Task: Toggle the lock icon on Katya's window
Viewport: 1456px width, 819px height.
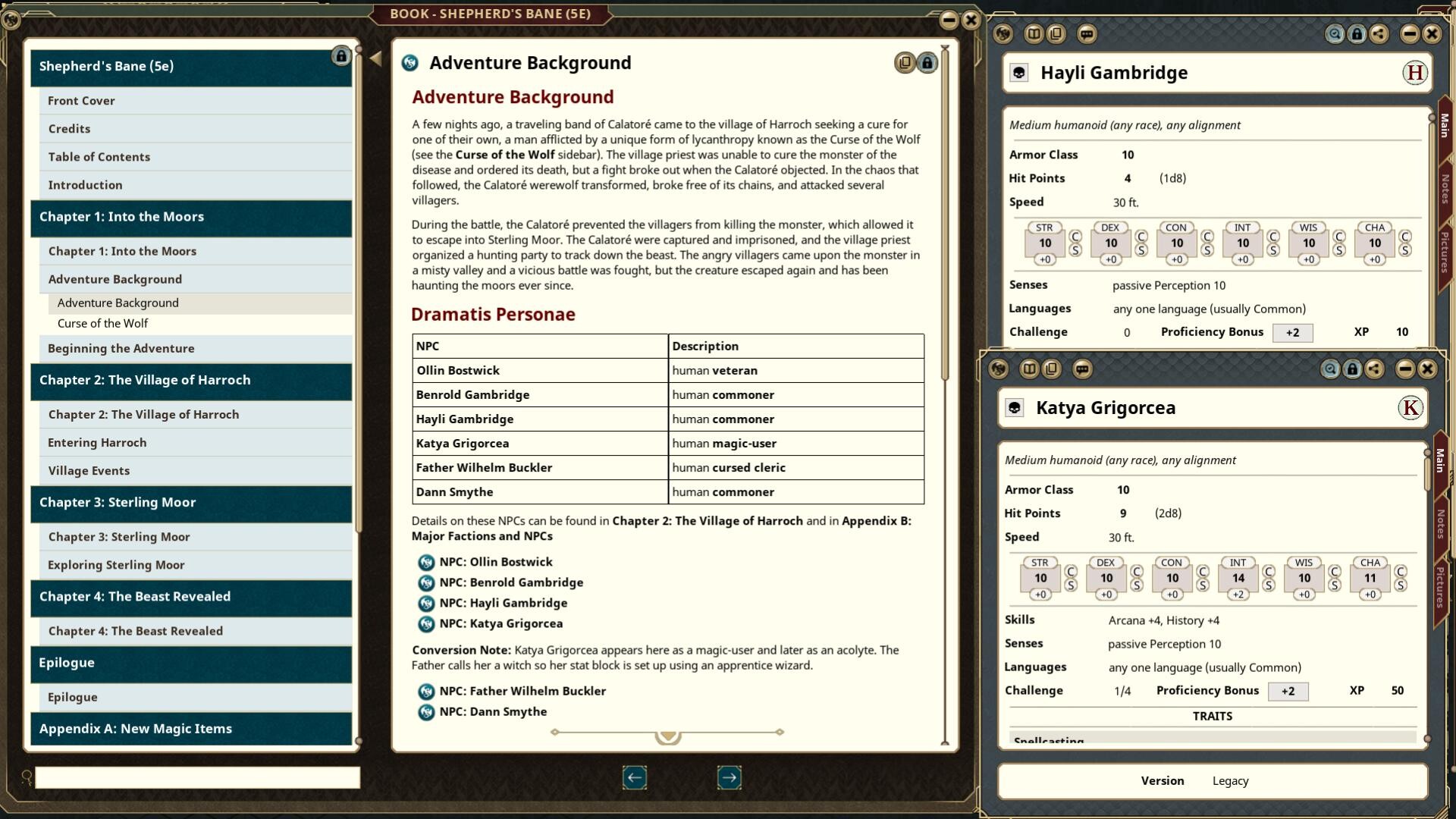Action: pyautogui.click(x=1354, y=370)
